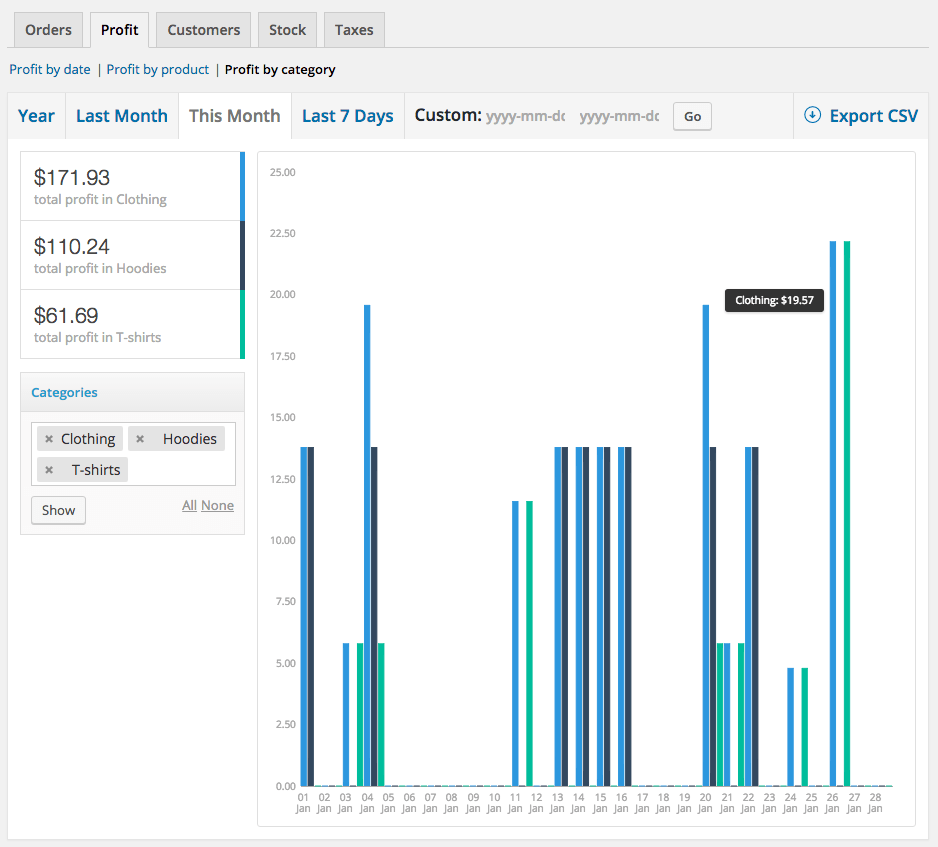The height and width of the screenshot is (847, 938).
Task: Go to the Taxes tab
Action: 354,30
